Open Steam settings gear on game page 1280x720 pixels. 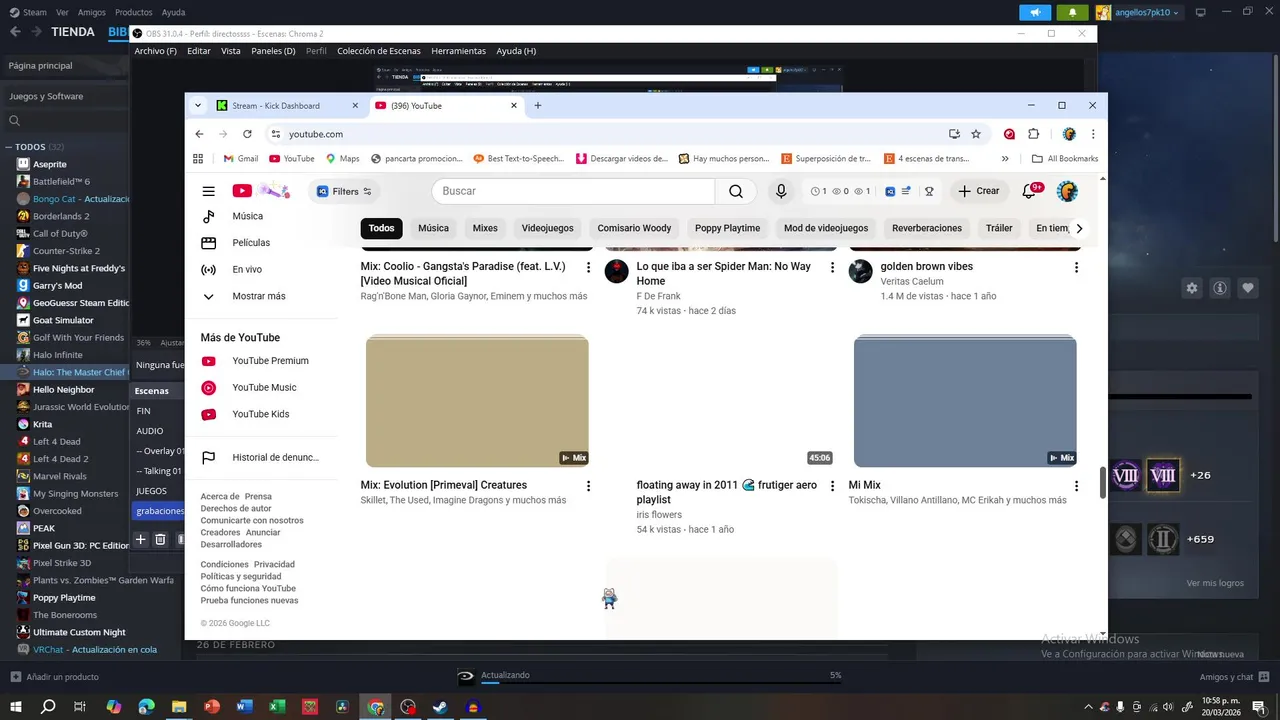[1192, 288]
